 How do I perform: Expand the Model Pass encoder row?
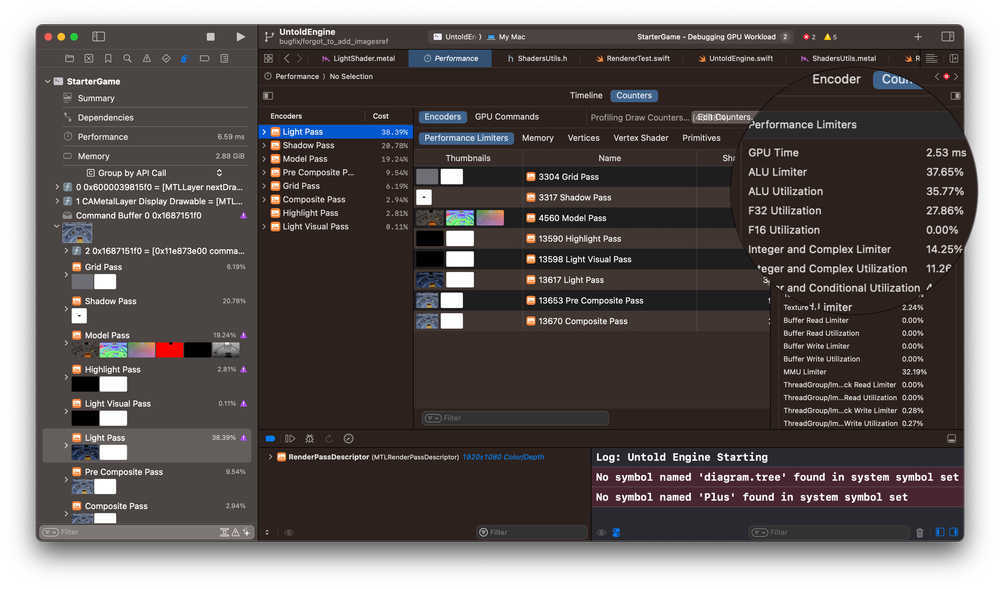coord(264,159)
